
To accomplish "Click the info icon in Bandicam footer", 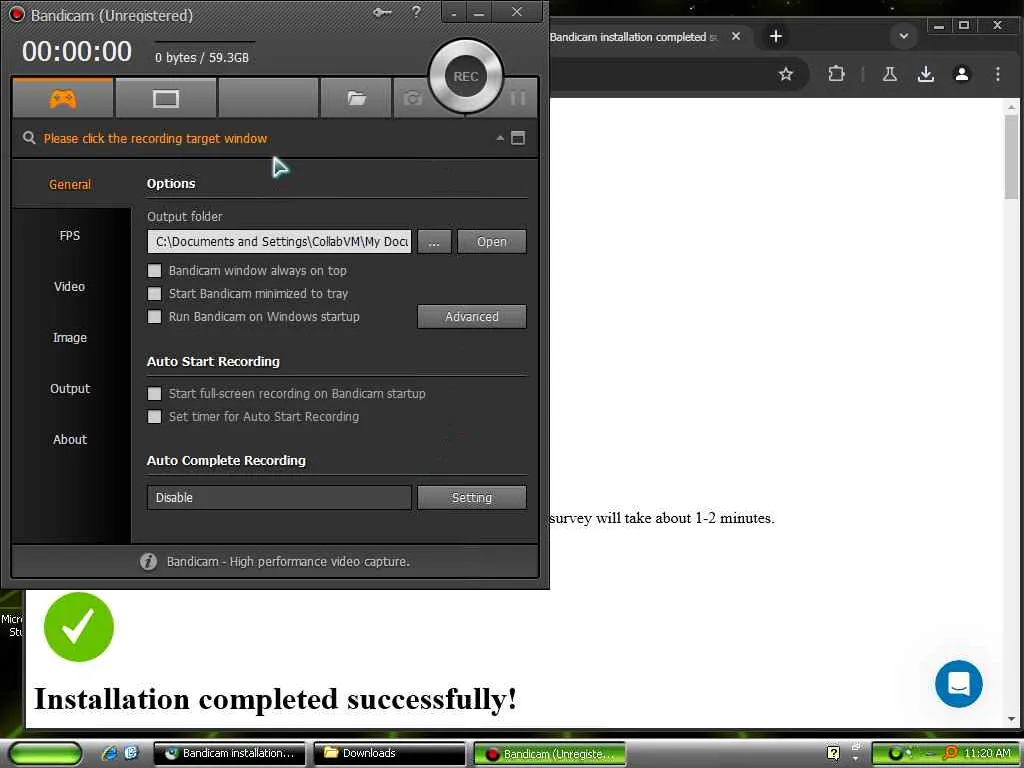I will tap(148, 561).
